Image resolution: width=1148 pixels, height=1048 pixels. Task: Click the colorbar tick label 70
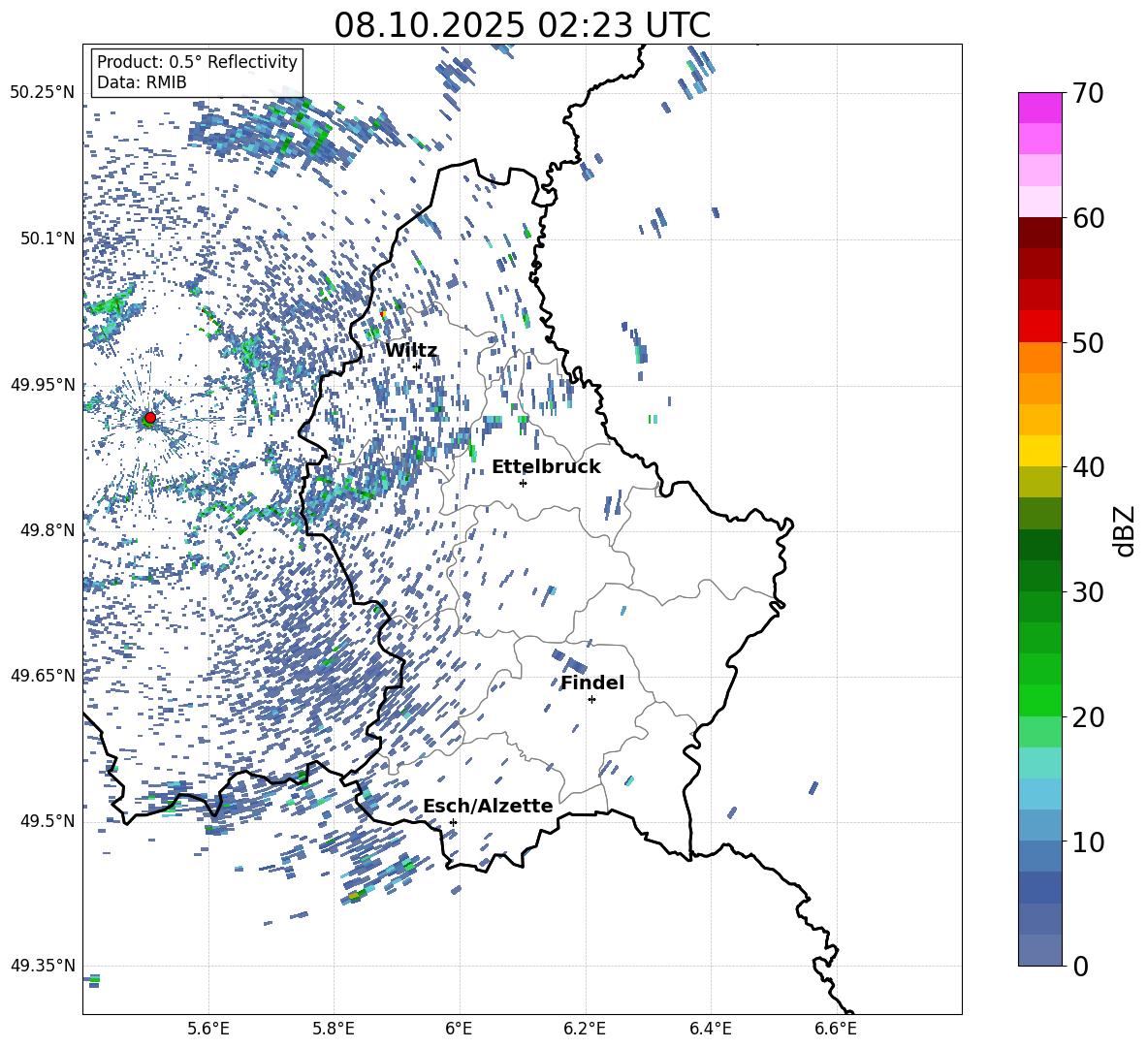click(x=1087, y=93)
